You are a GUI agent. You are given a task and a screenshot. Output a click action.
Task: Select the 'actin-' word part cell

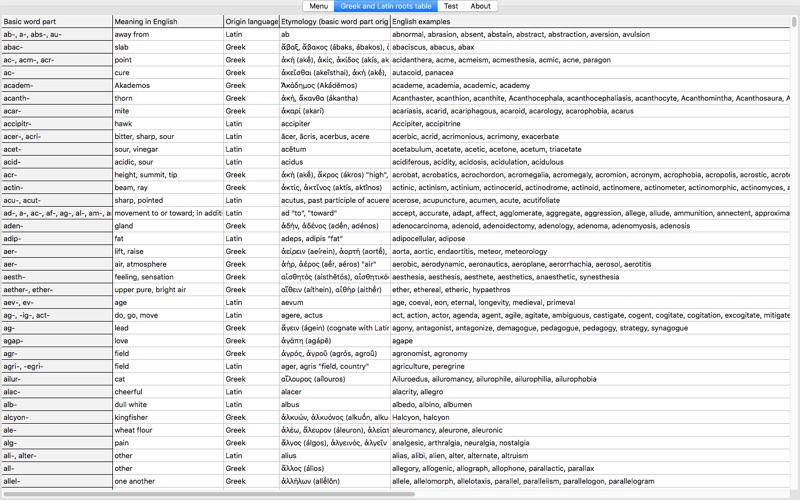(x=56, y=187)
